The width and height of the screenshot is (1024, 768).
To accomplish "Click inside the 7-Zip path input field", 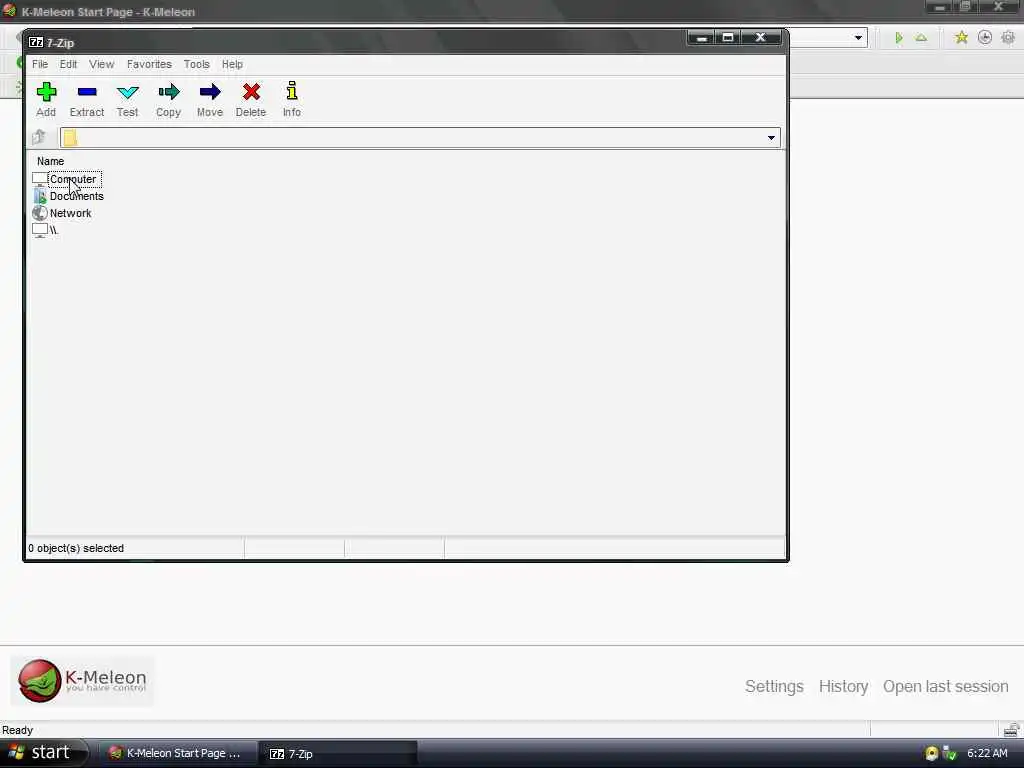I will (420, 138).
